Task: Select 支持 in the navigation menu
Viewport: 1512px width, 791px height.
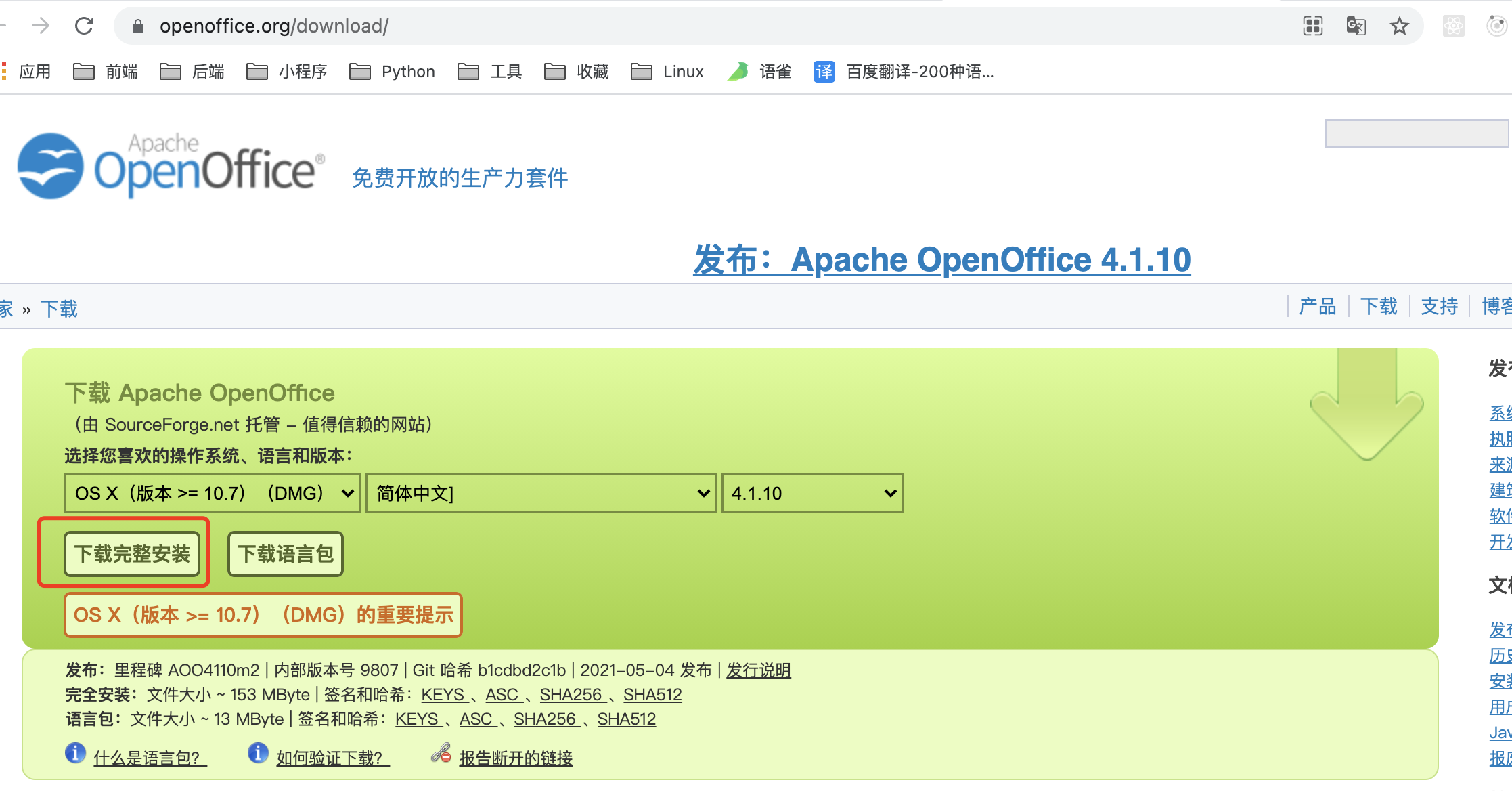Action: coord(1440,307)
